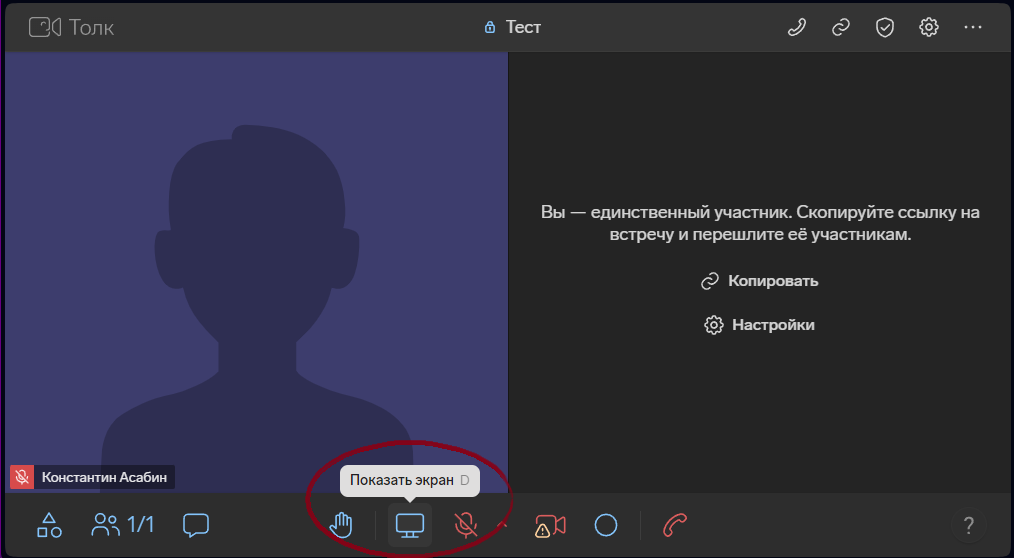Click the Тест meeting title
1014x558 pixels.
click(523, 27)
